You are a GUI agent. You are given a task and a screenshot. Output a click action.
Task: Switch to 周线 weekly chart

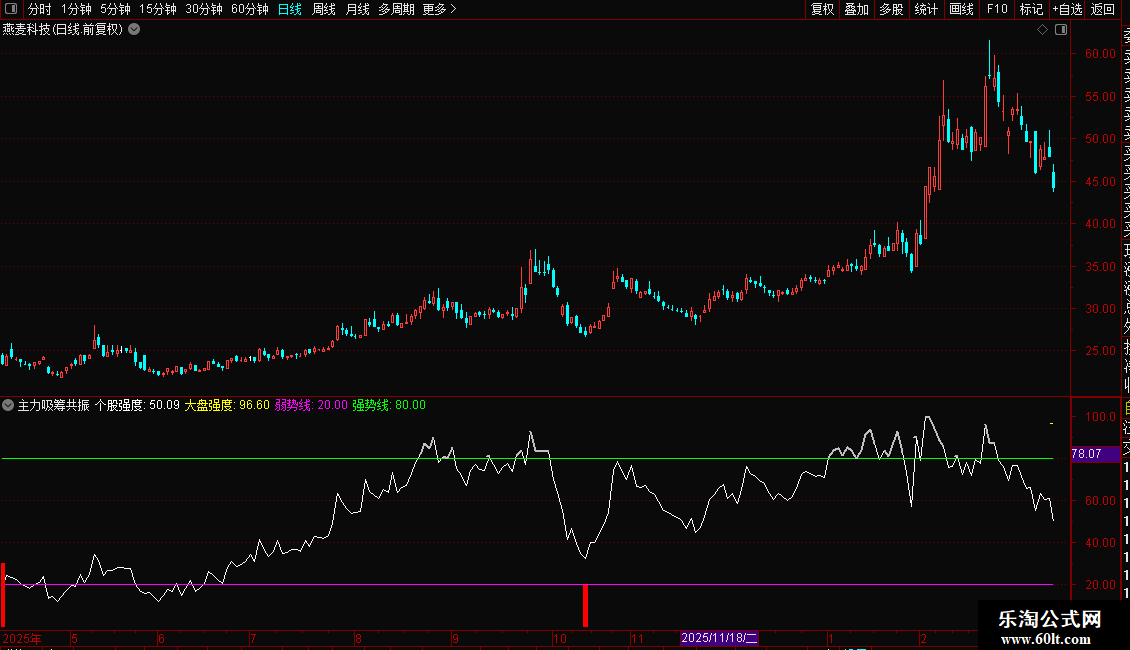(x=324, y=9)
